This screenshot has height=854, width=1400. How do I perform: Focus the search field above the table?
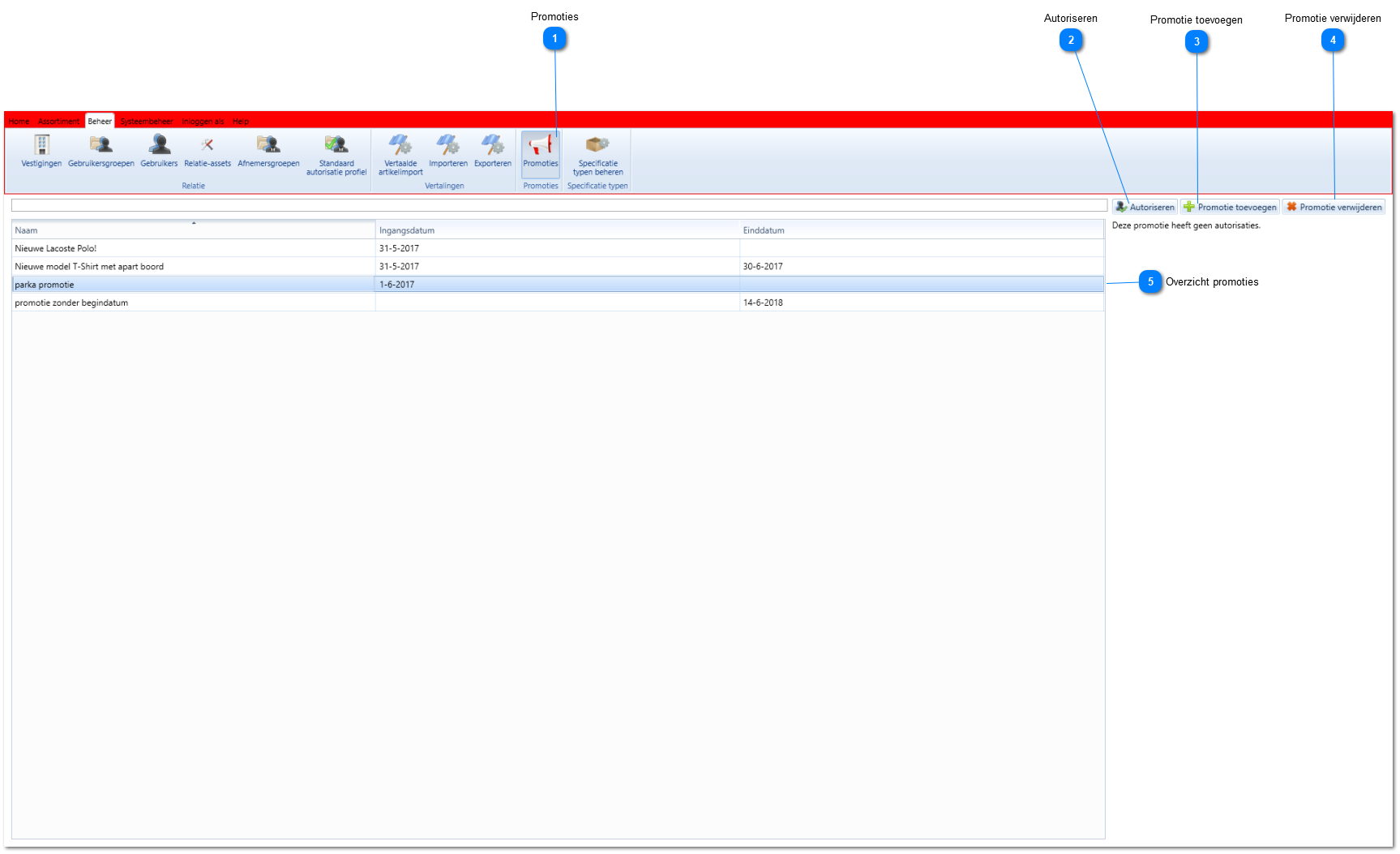coord(559,206)
